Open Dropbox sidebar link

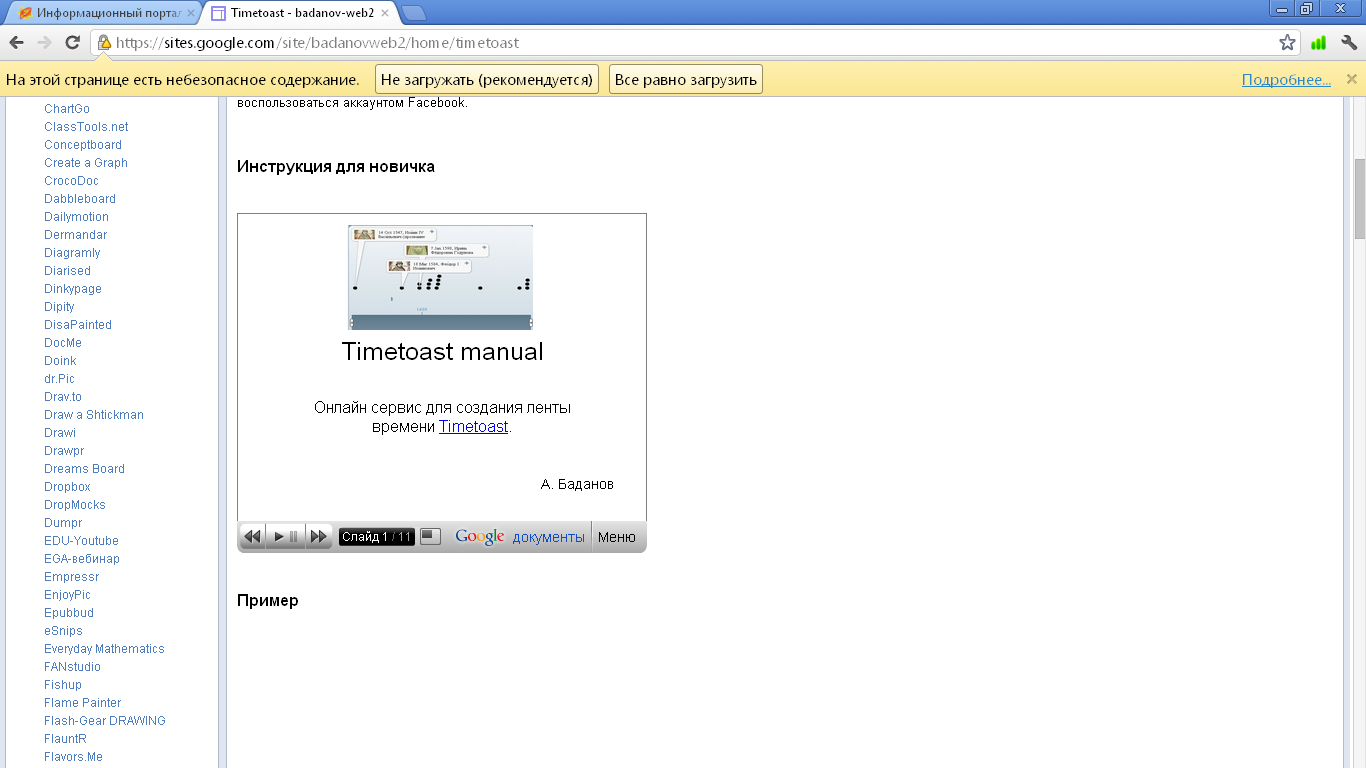67,487
